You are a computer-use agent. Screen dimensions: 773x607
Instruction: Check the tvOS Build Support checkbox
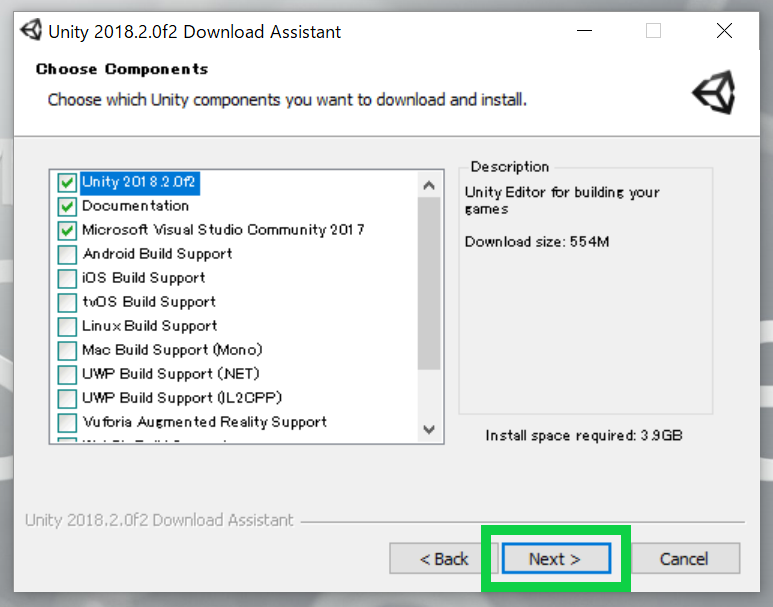coord(67,302)
